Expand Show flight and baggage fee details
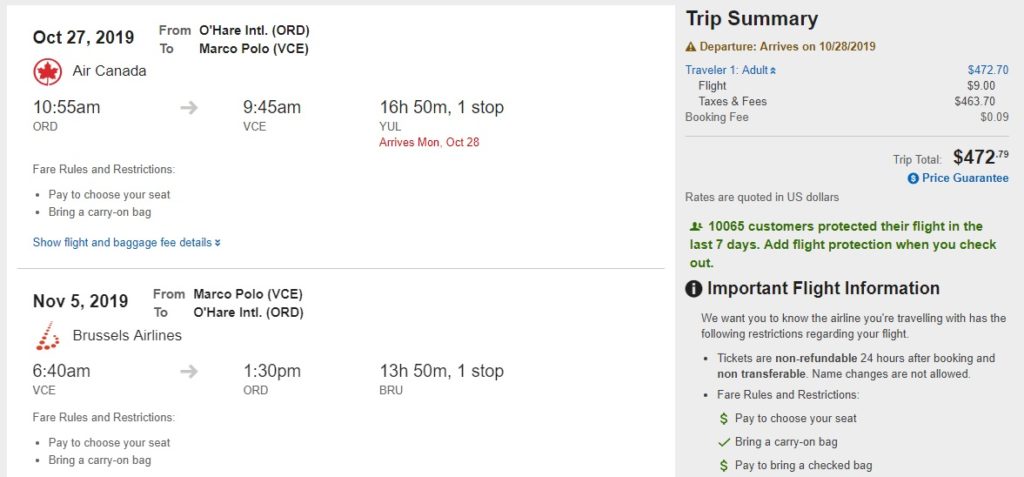 click(126, 242)
